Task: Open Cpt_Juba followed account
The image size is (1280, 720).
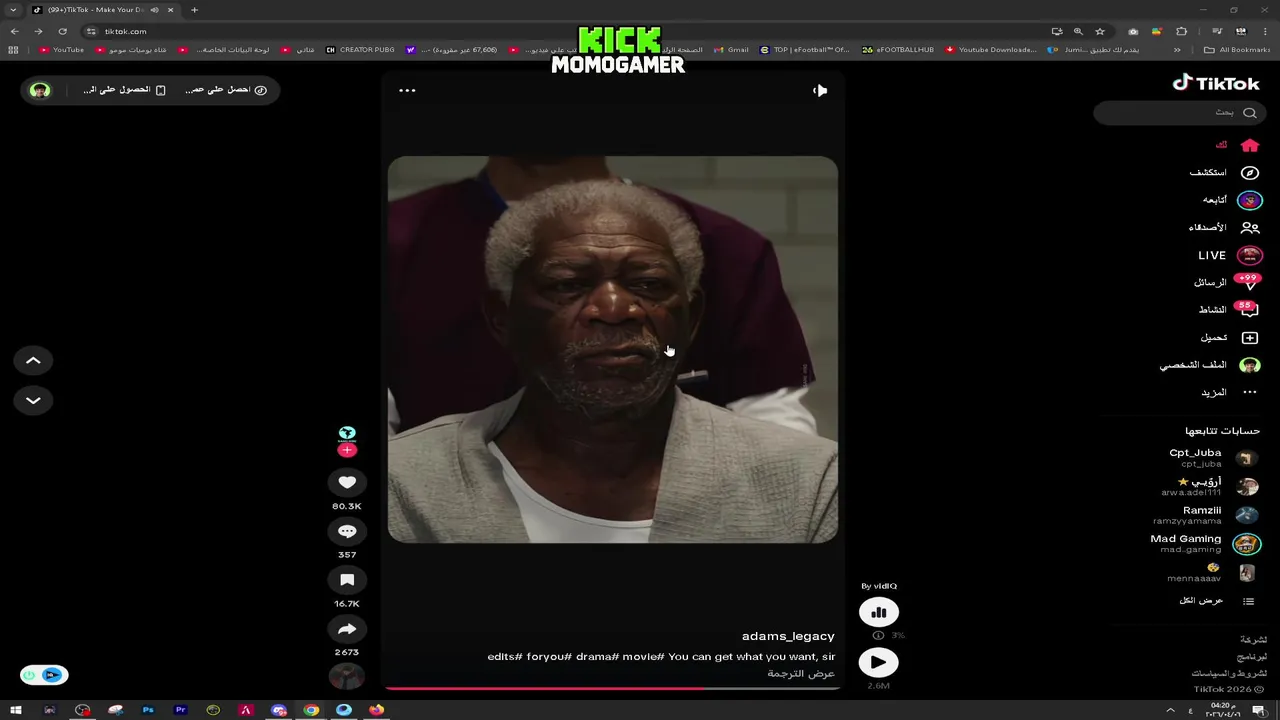Action: coord(1213,458)
